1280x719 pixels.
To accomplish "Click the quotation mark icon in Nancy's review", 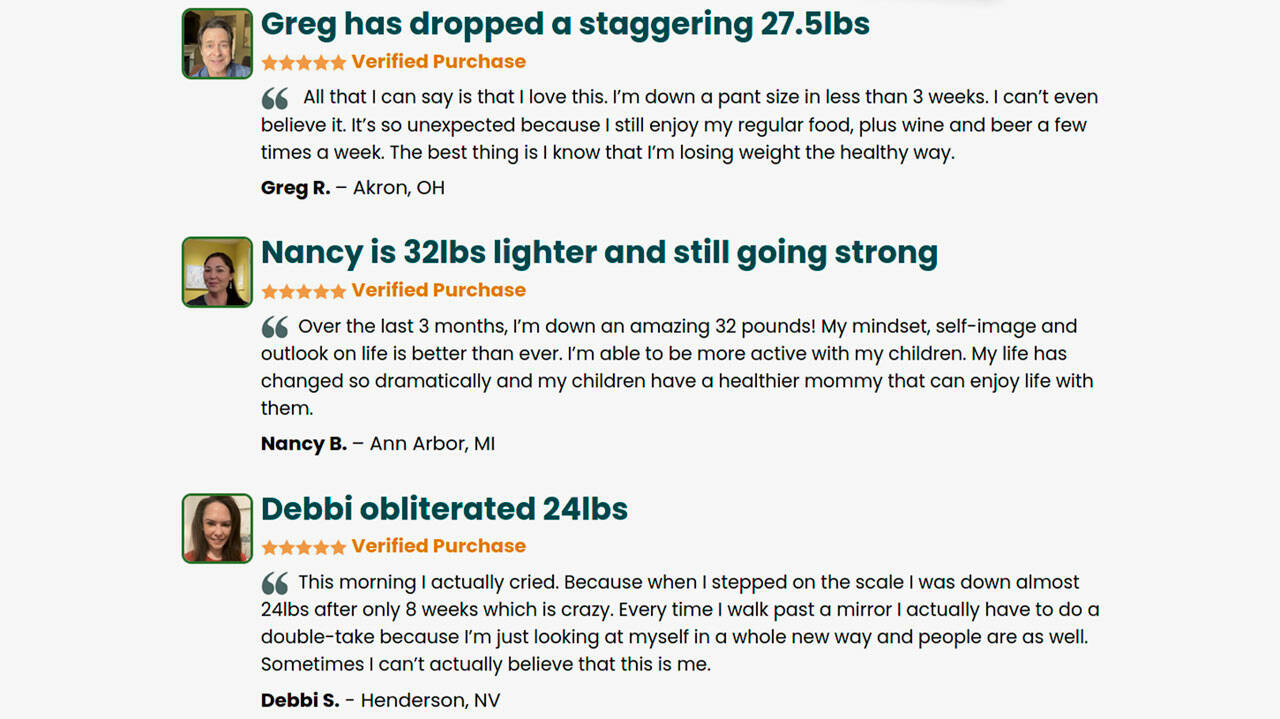I will [275, 328].
